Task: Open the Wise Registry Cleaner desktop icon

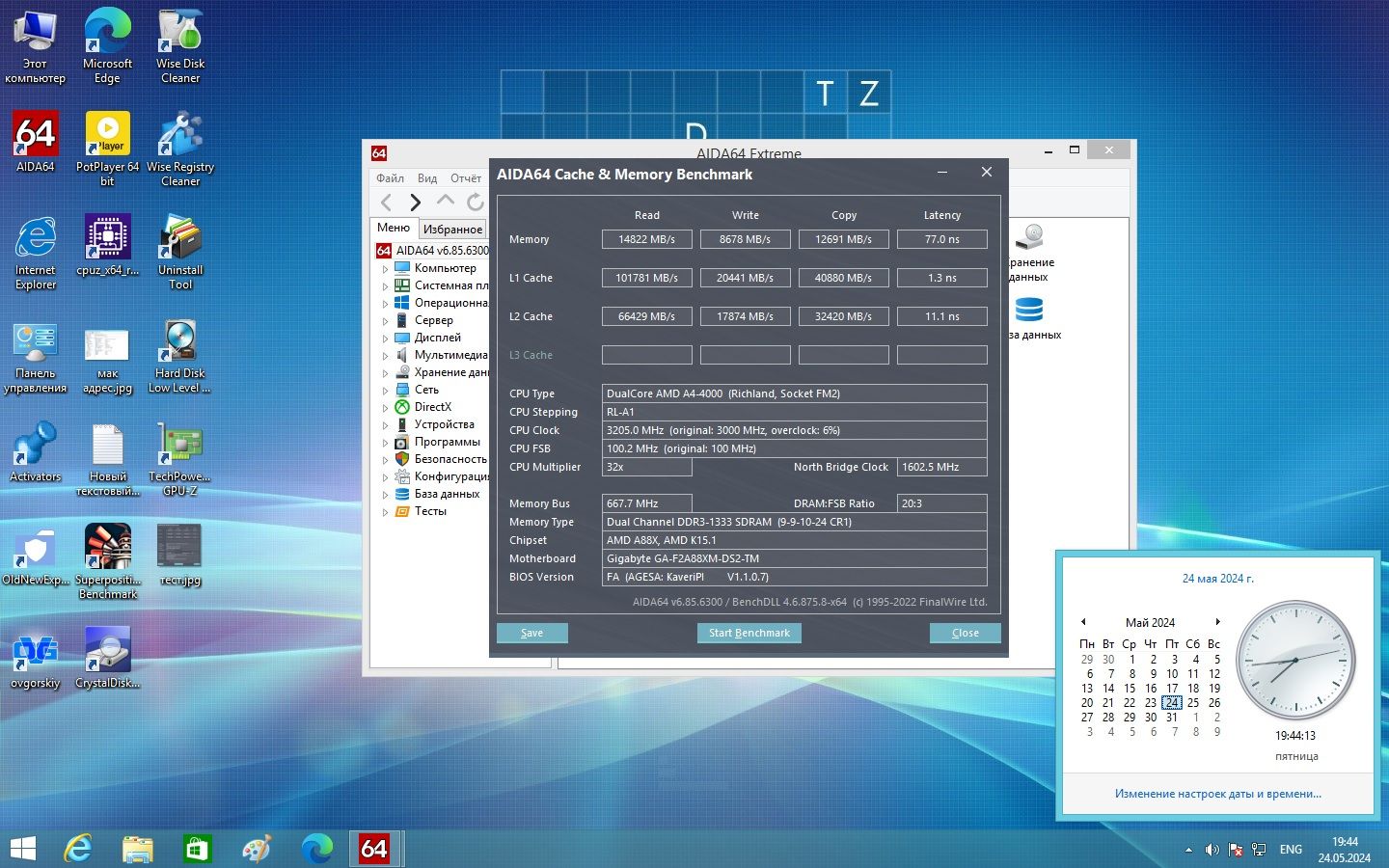Action: 179,149
